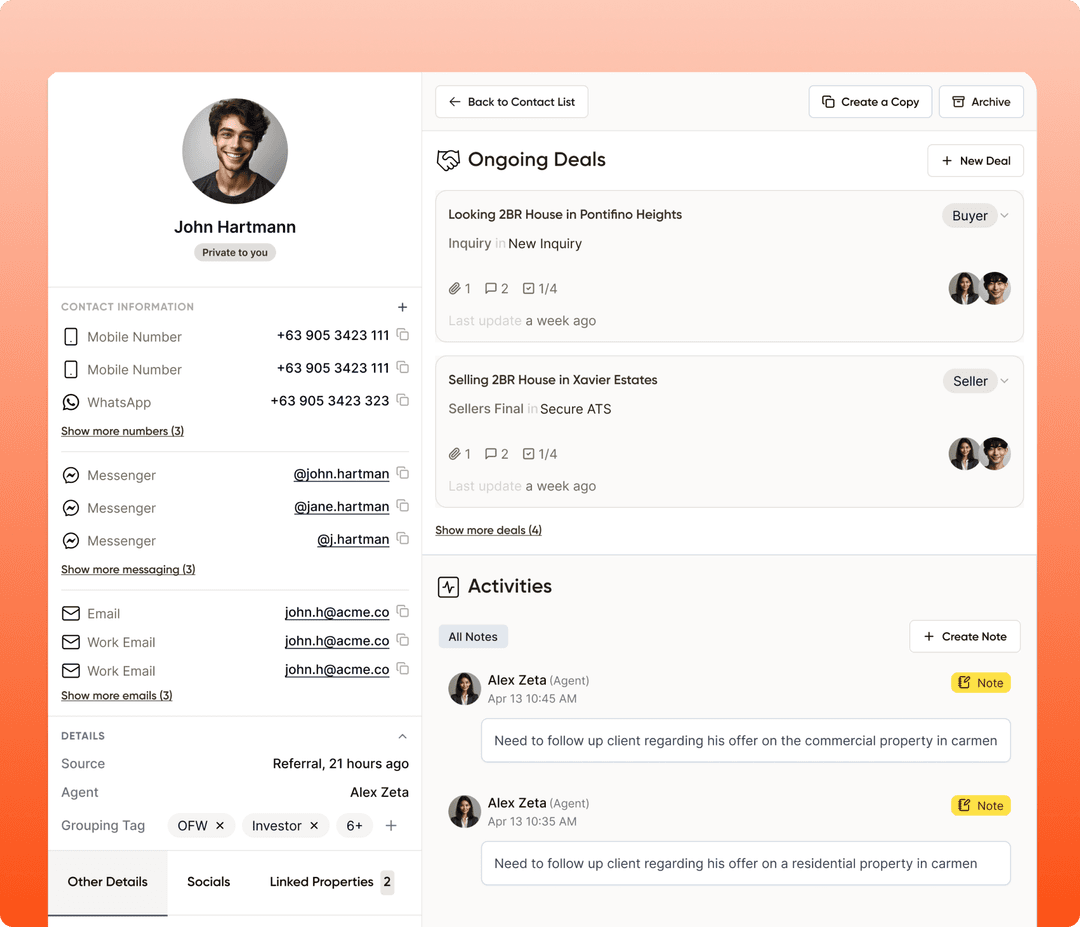The width and height of the screenshot is (1080, 927).
Task: Archive this contact
Action: [981, 102]
